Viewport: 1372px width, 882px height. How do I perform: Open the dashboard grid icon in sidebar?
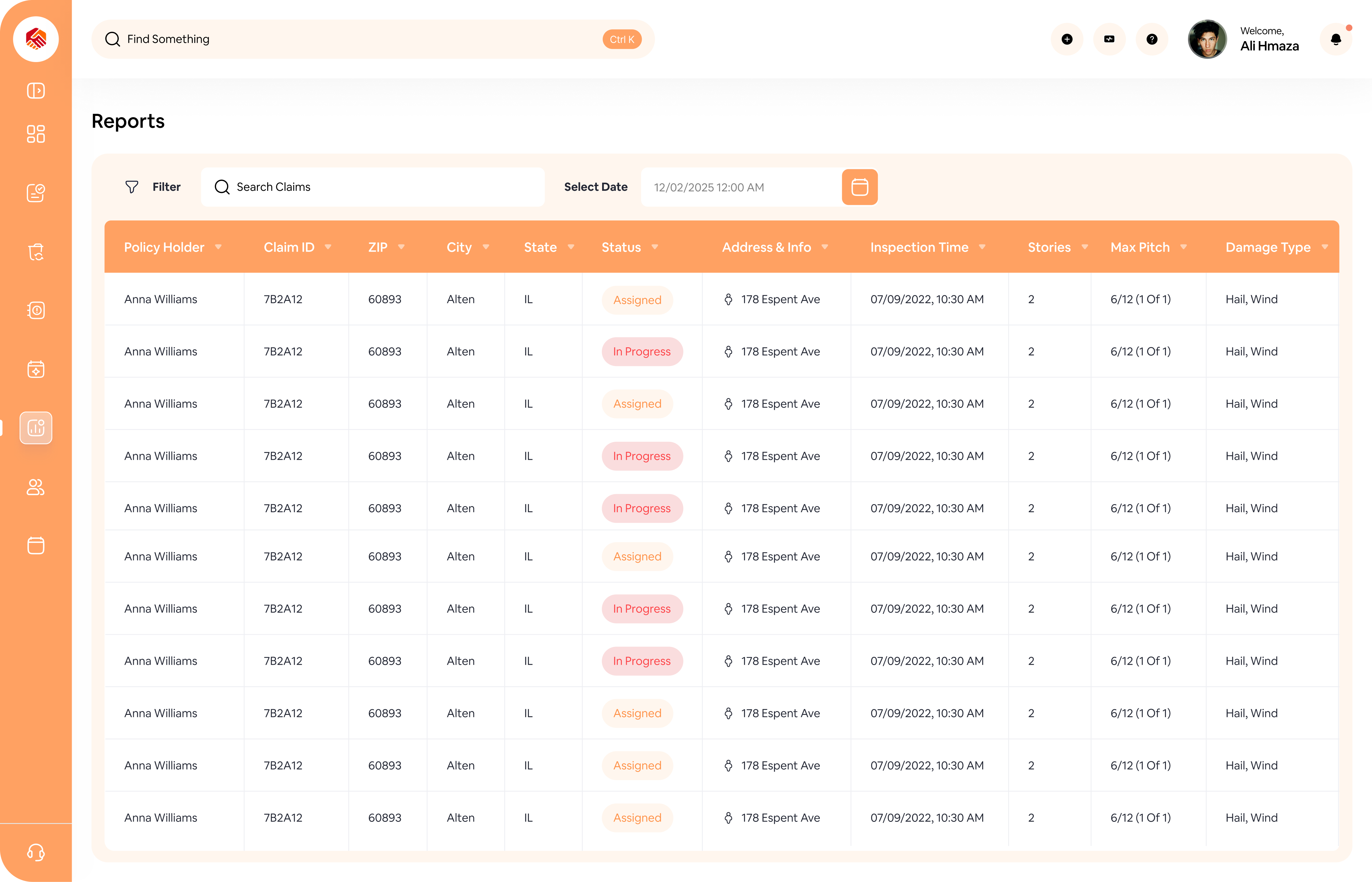(x=36, y=134)
